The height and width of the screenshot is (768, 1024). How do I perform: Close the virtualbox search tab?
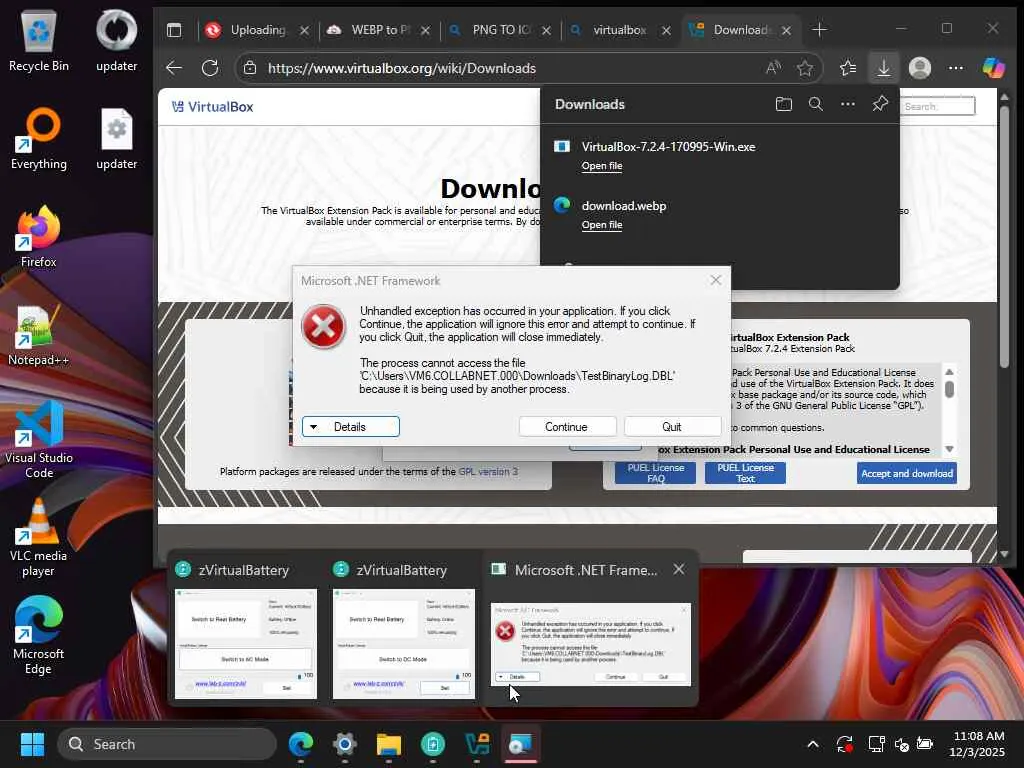pos(666,30)
